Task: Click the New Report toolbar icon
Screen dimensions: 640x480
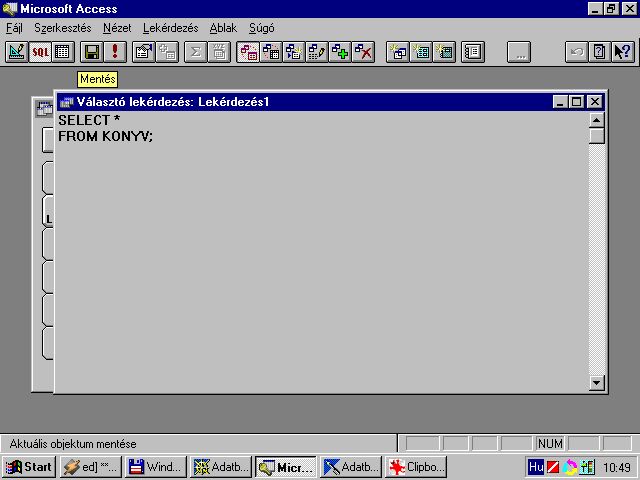Action: pos(444,52)
